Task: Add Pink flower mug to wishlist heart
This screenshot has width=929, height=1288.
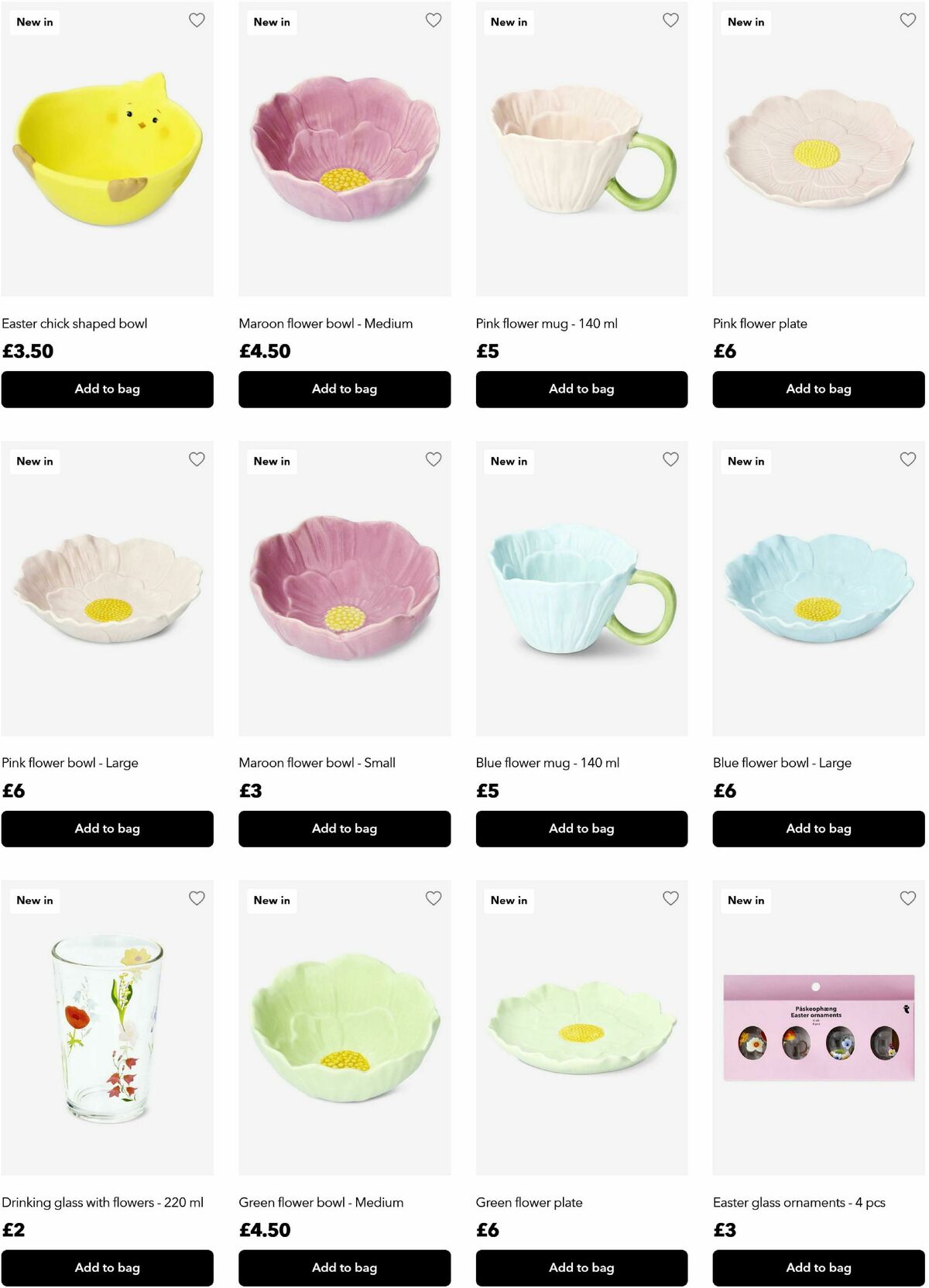Action: click(x=670, y=20)
